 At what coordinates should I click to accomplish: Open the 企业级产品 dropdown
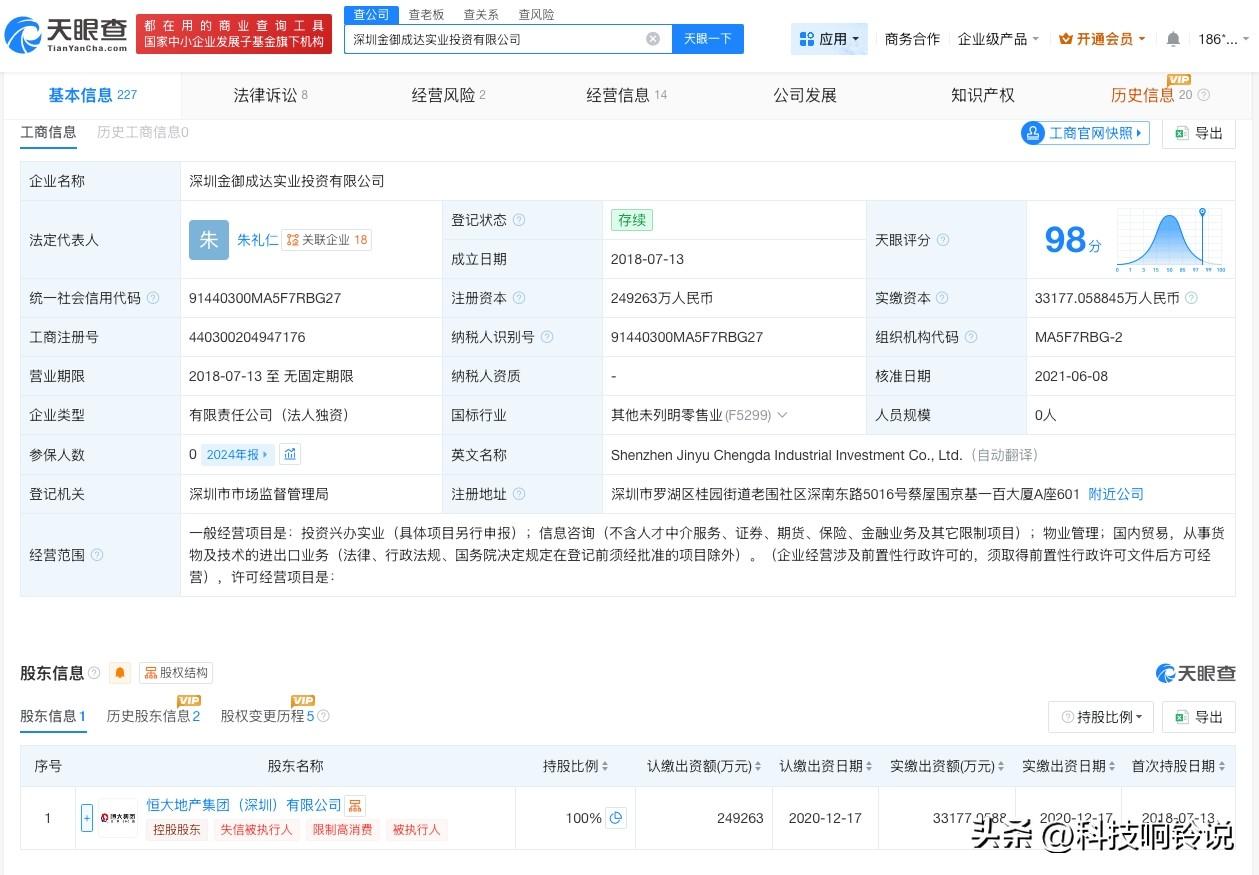[x=998, y=39]
